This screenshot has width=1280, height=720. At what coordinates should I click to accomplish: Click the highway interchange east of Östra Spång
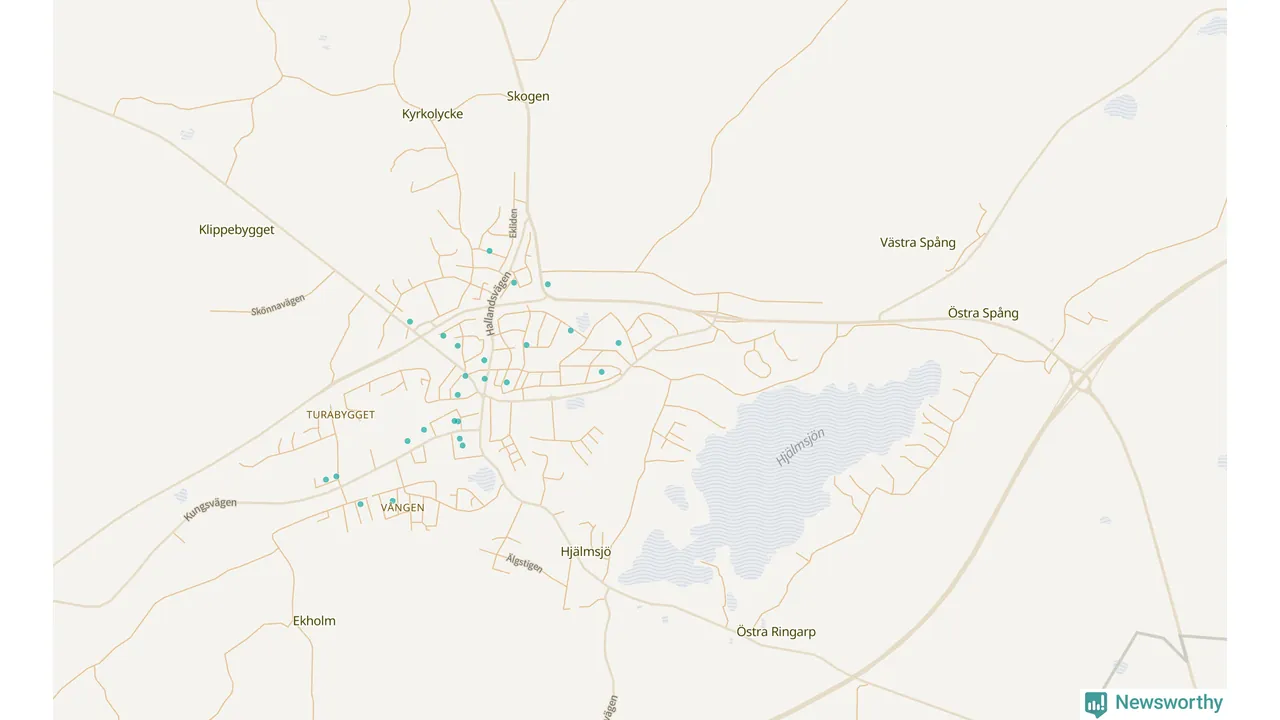point(1081,379)
